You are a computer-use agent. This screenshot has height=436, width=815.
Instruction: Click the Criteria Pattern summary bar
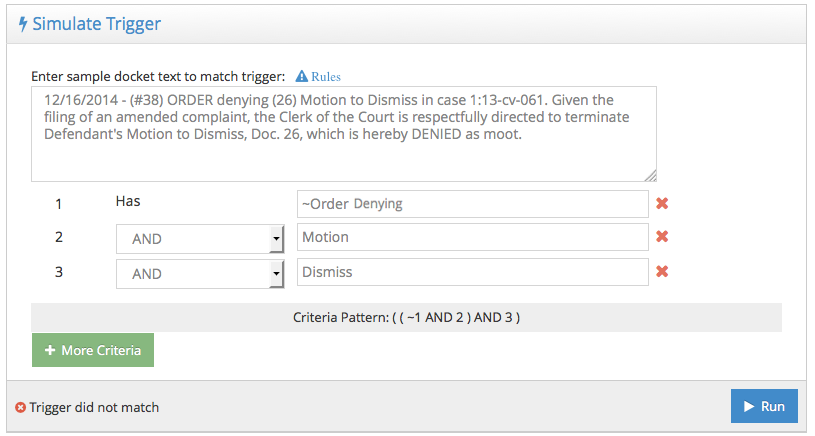pyautogui.click(x=406, y=318)
